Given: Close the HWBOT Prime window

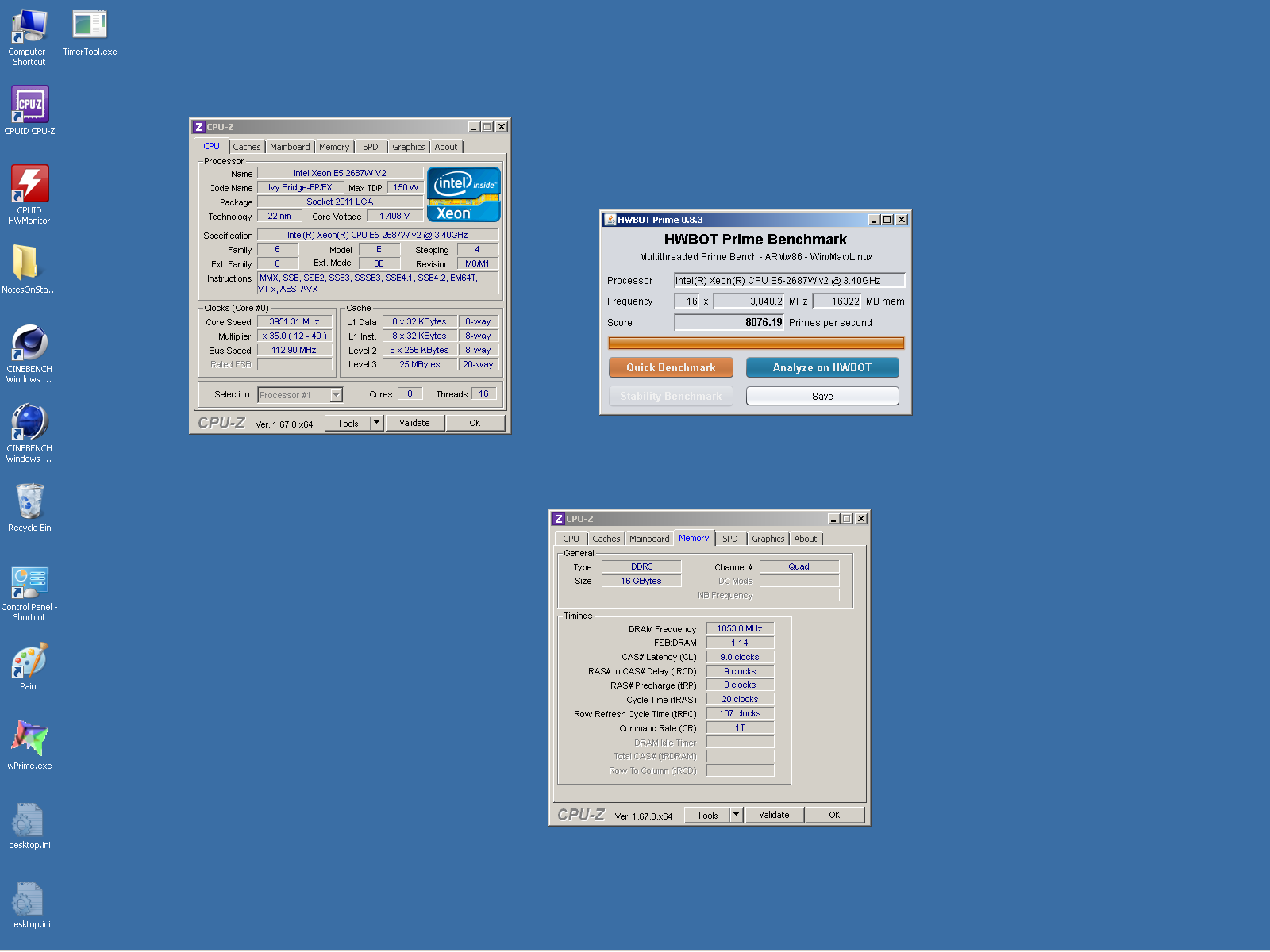Looking at the screenshot, I should point(902,220).
